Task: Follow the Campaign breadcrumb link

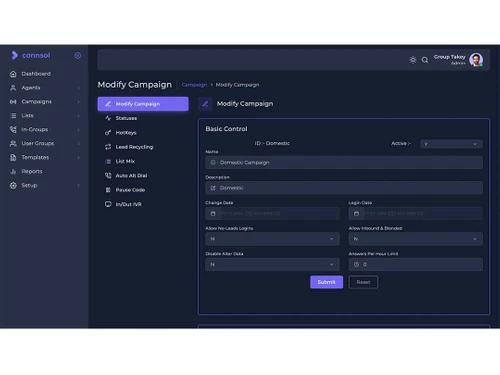Action: coord(194,85)
